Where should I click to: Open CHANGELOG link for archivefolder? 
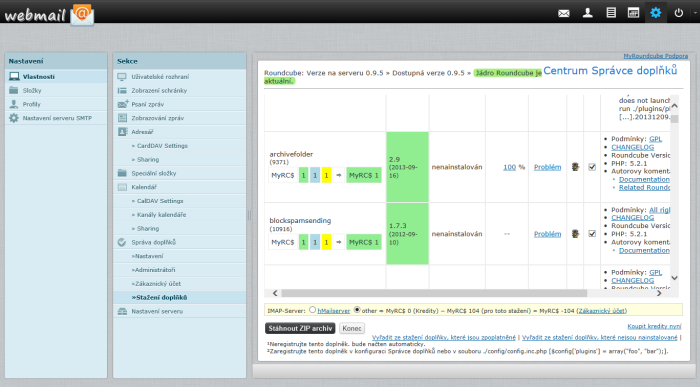click(633, 147)
